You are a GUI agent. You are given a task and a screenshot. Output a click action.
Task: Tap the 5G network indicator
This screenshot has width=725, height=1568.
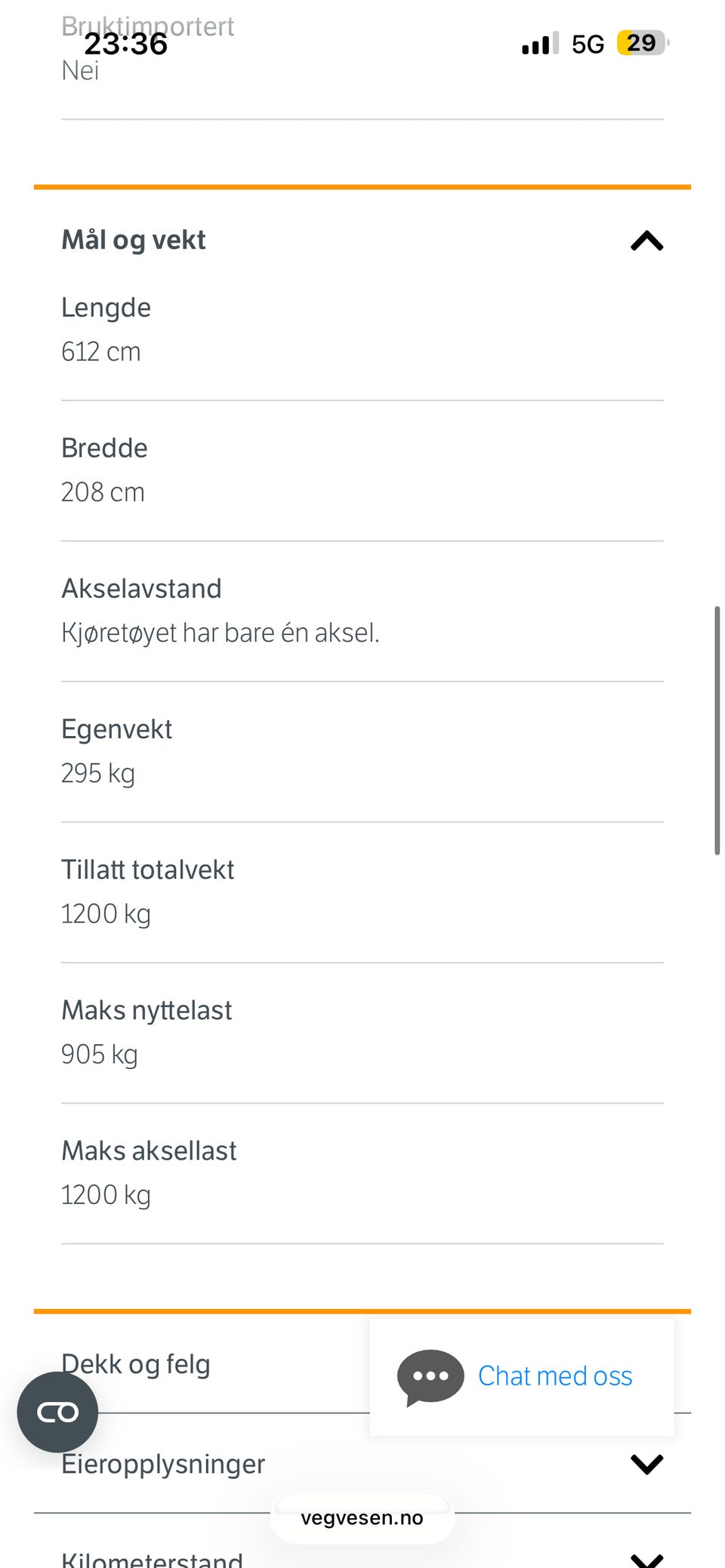coord(588,45)
